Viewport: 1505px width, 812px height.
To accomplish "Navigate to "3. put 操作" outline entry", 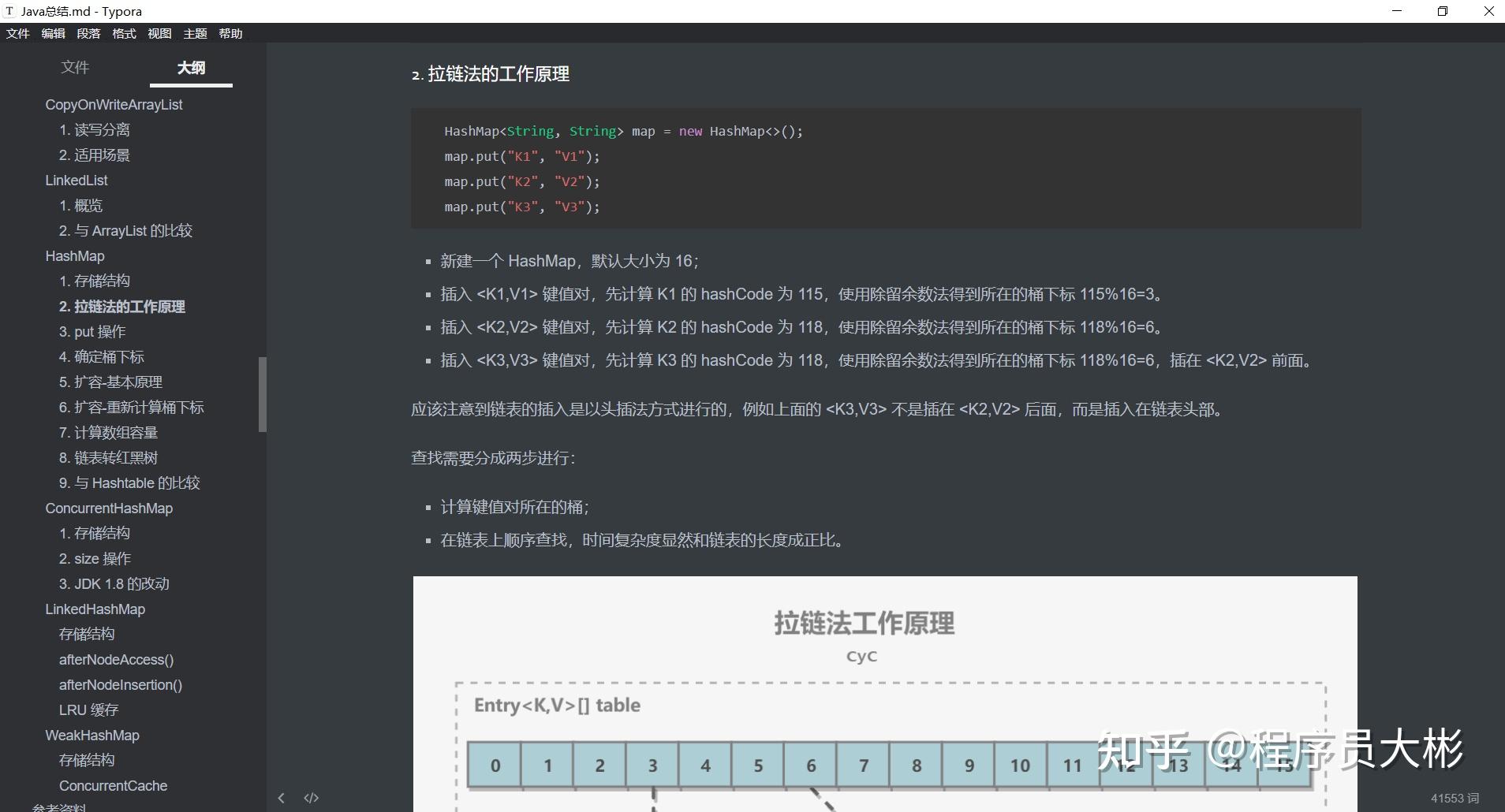I will point(92,331).
